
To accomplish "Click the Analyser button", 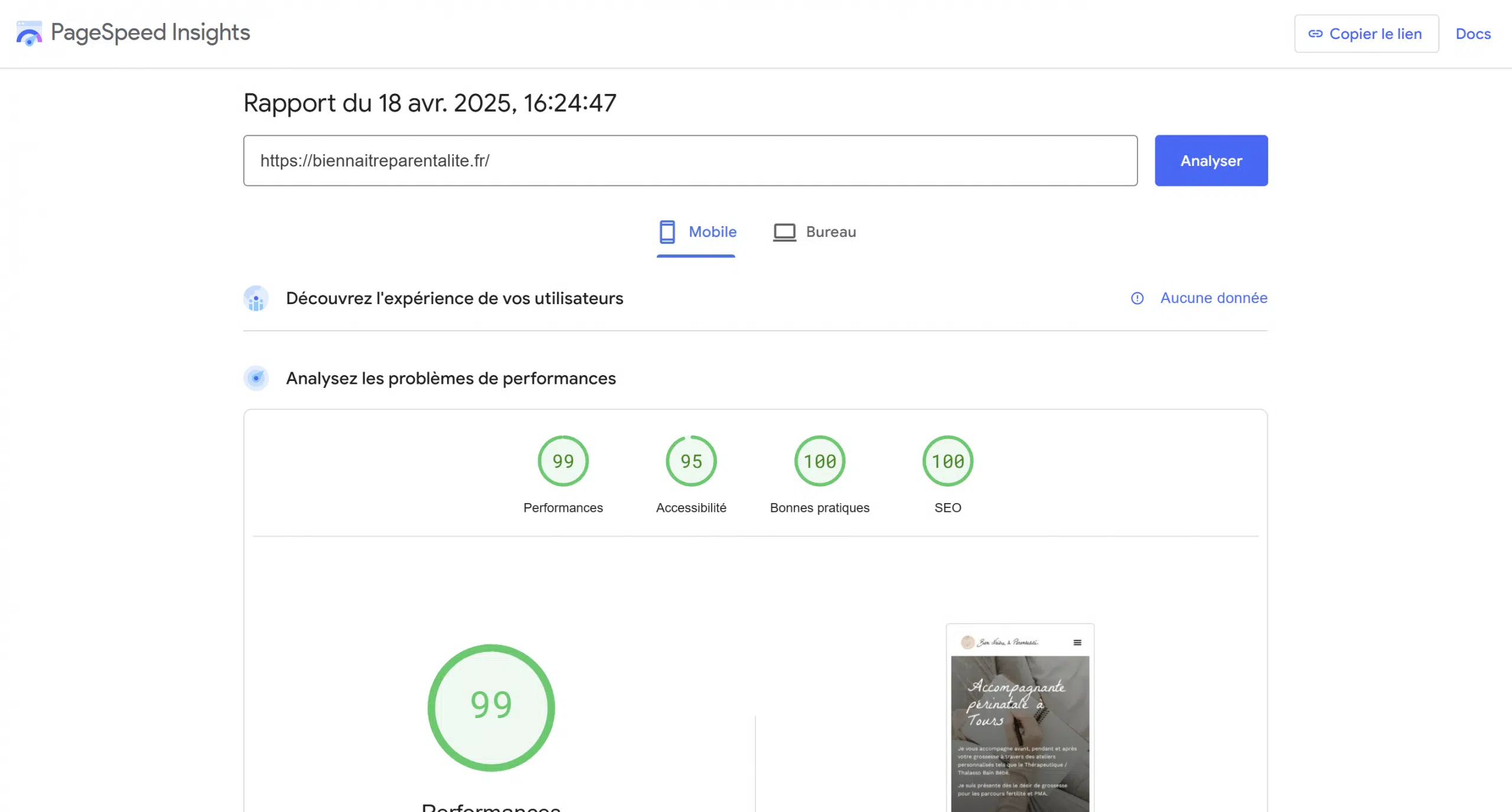I will [x=1211, y=160].
